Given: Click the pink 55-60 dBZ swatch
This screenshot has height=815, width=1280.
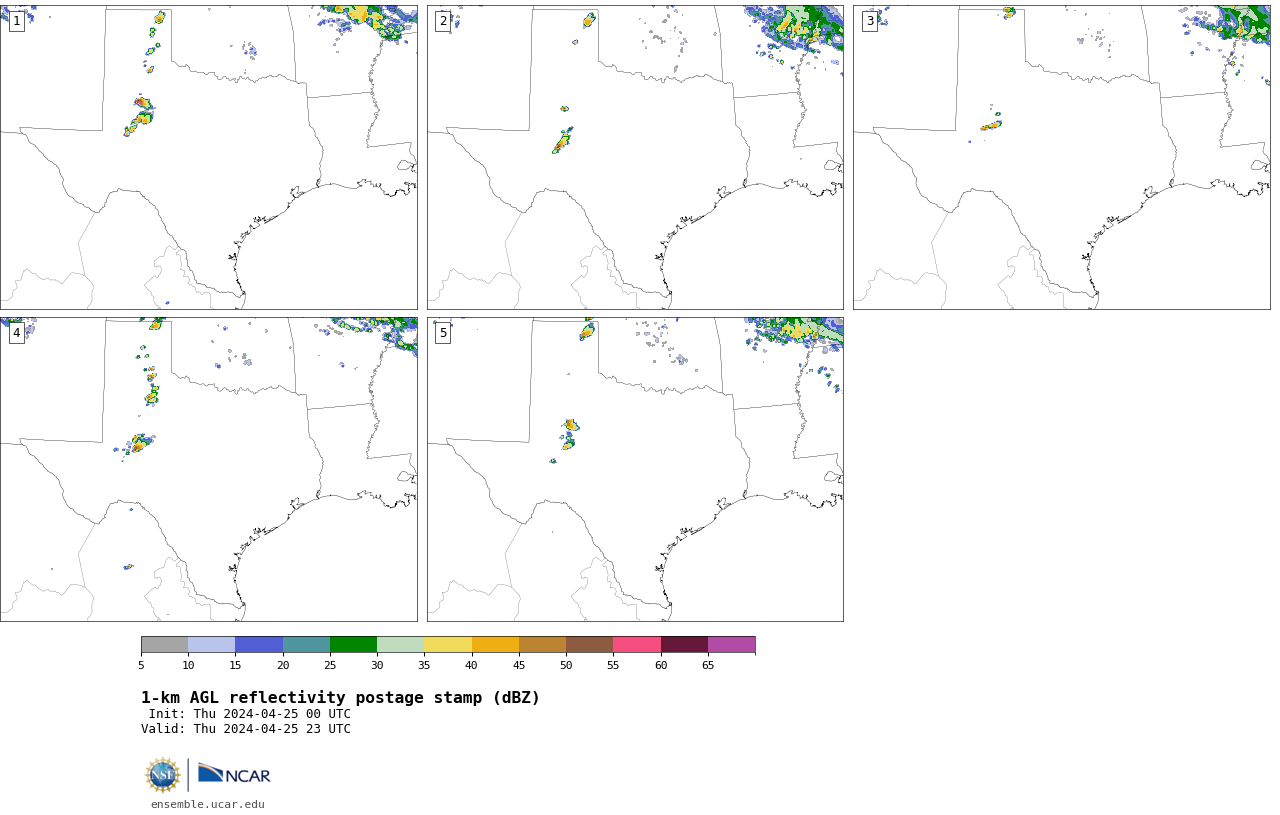Looking at the screenshot, I should tap(637, 644).
